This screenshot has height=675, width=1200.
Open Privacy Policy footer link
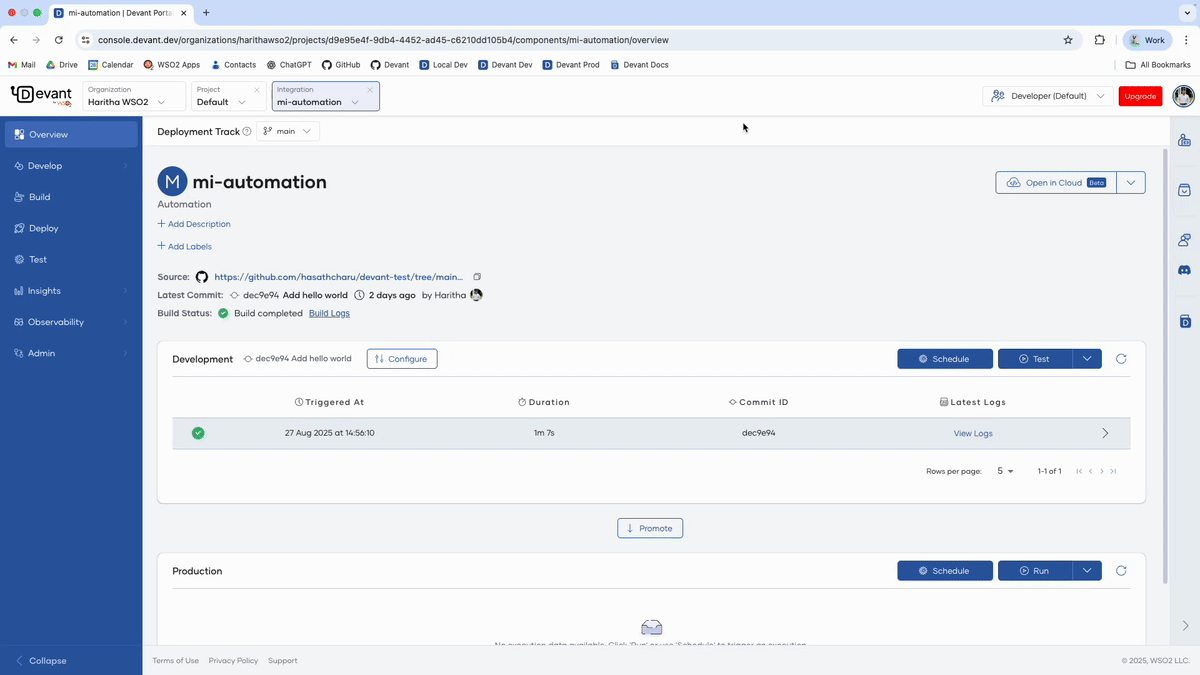click(233, 661)
